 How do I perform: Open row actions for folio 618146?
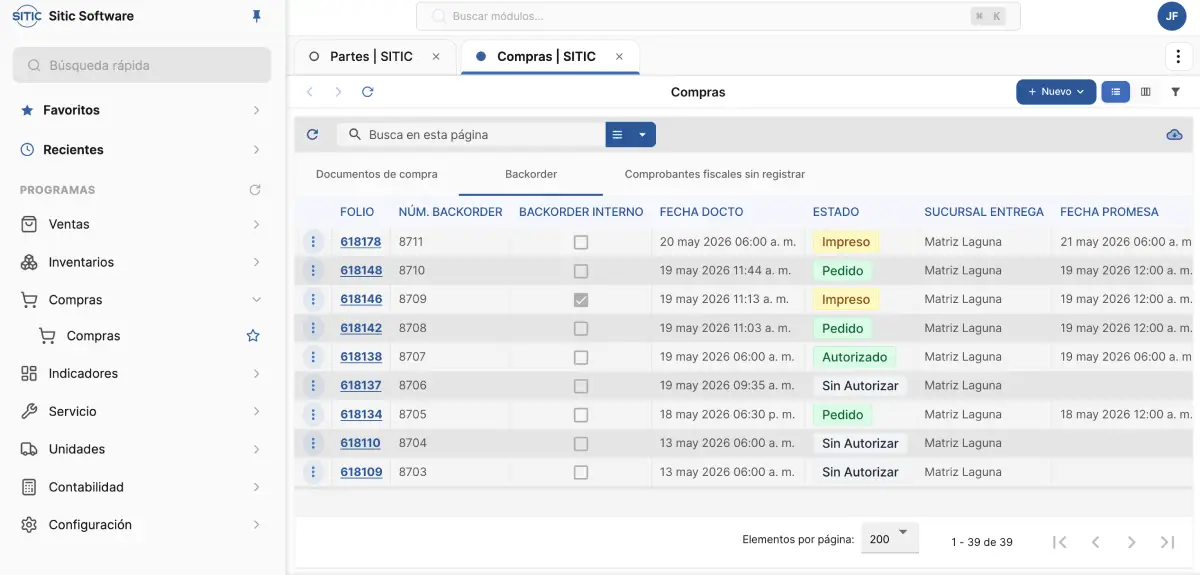pyautogui.click(x=313, y=299)
